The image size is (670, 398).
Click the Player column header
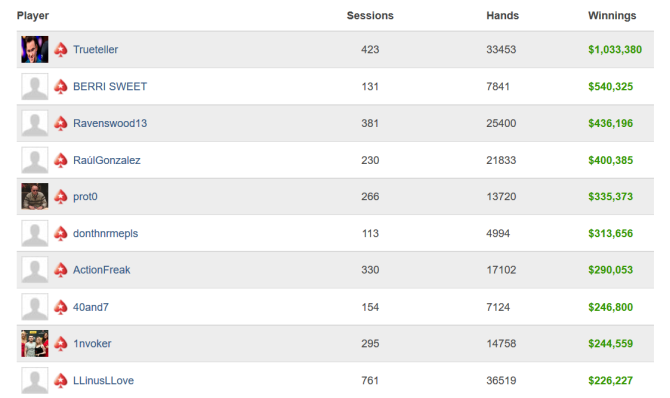(x=33, y=16)
